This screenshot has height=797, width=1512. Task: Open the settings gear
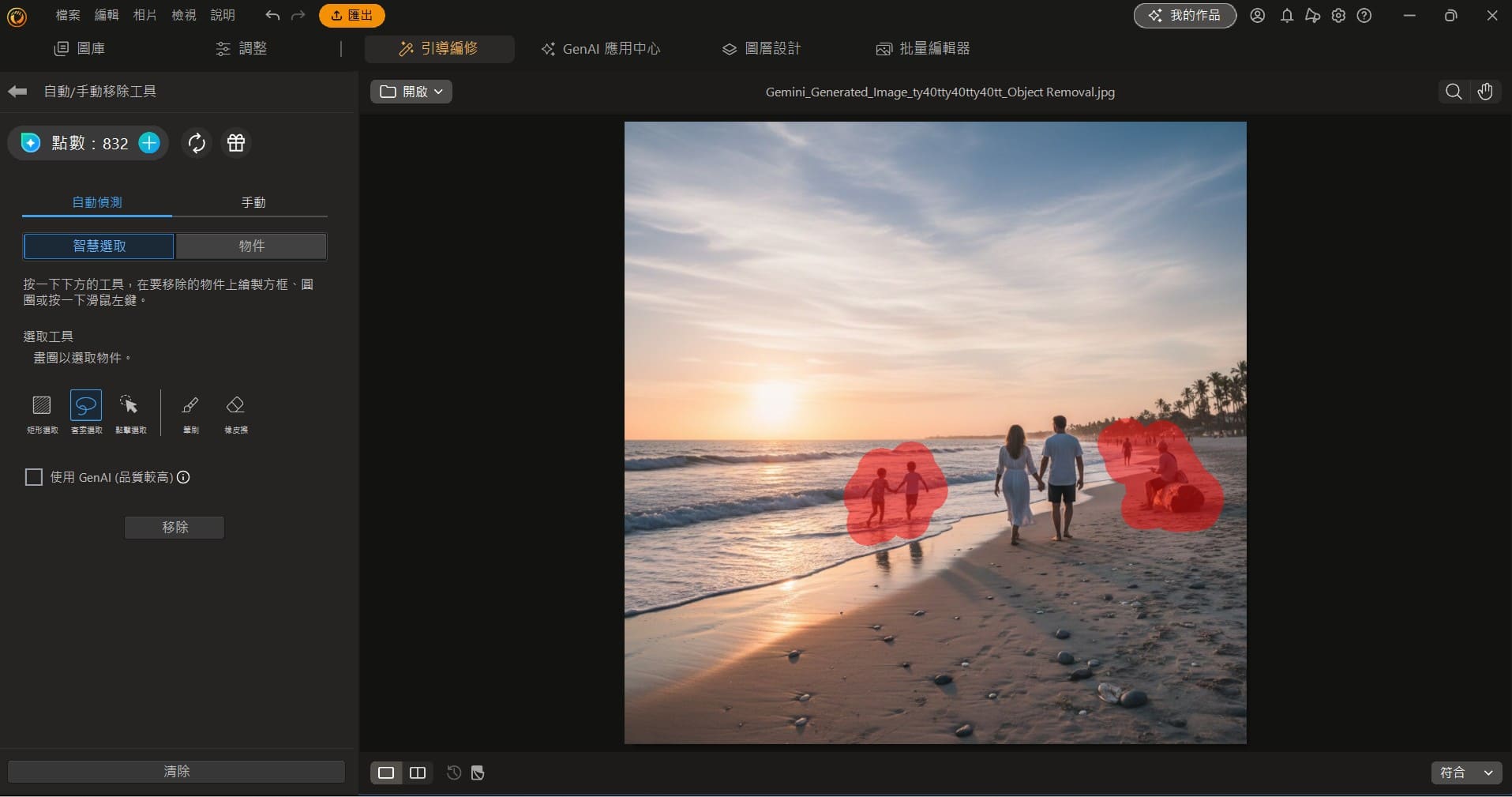point(1338,15)
